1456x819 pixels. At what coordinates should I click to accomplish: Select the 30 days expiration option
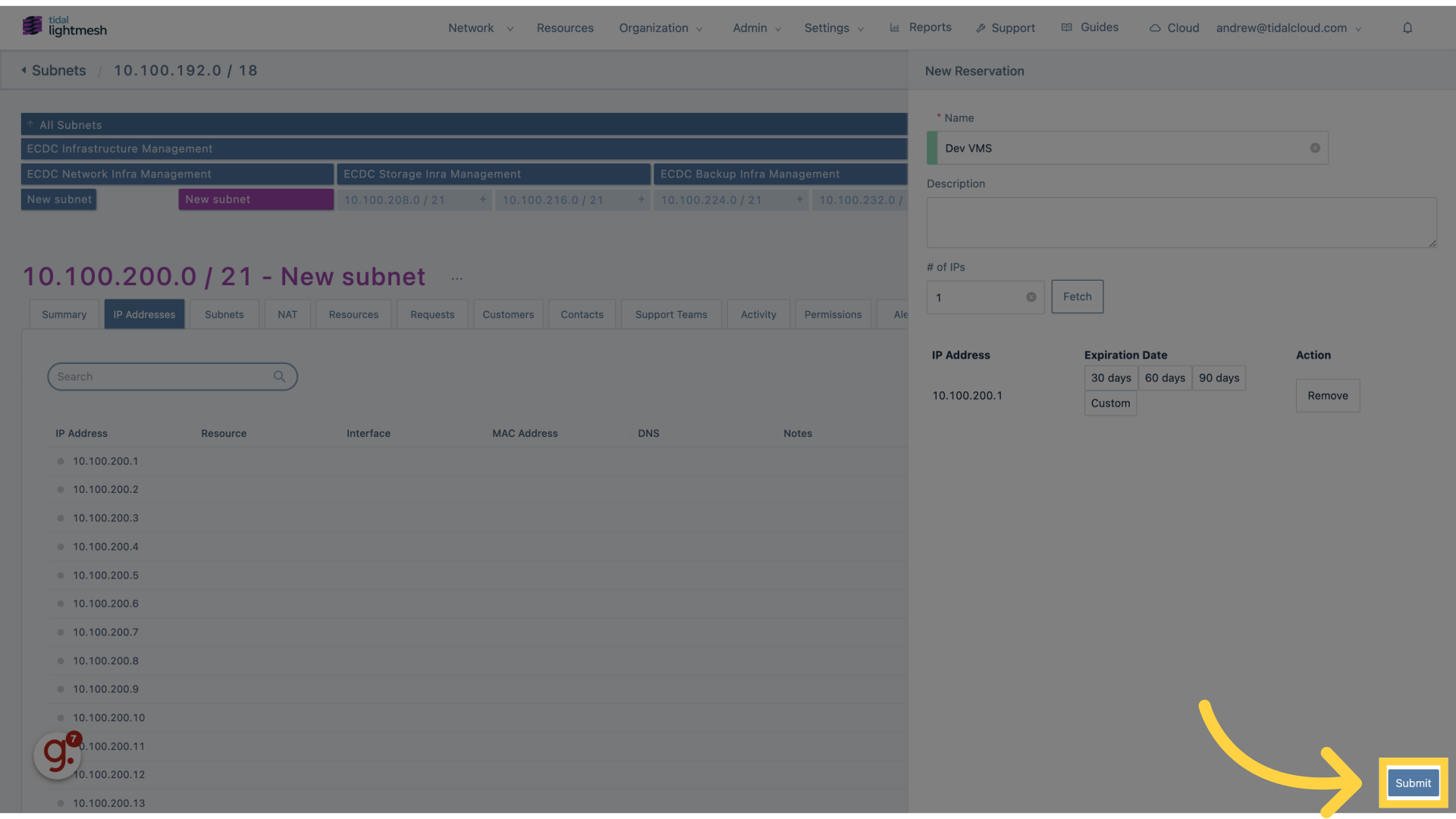(x=1110, y=378)
